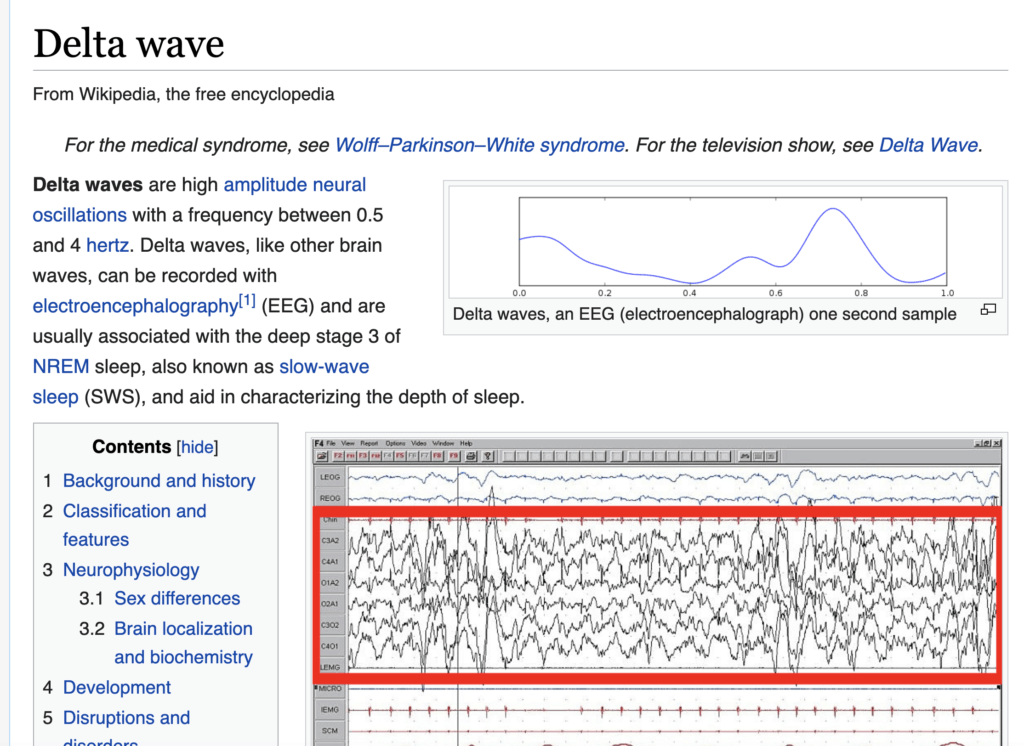Click the hertz link

[x=107, y=245]
